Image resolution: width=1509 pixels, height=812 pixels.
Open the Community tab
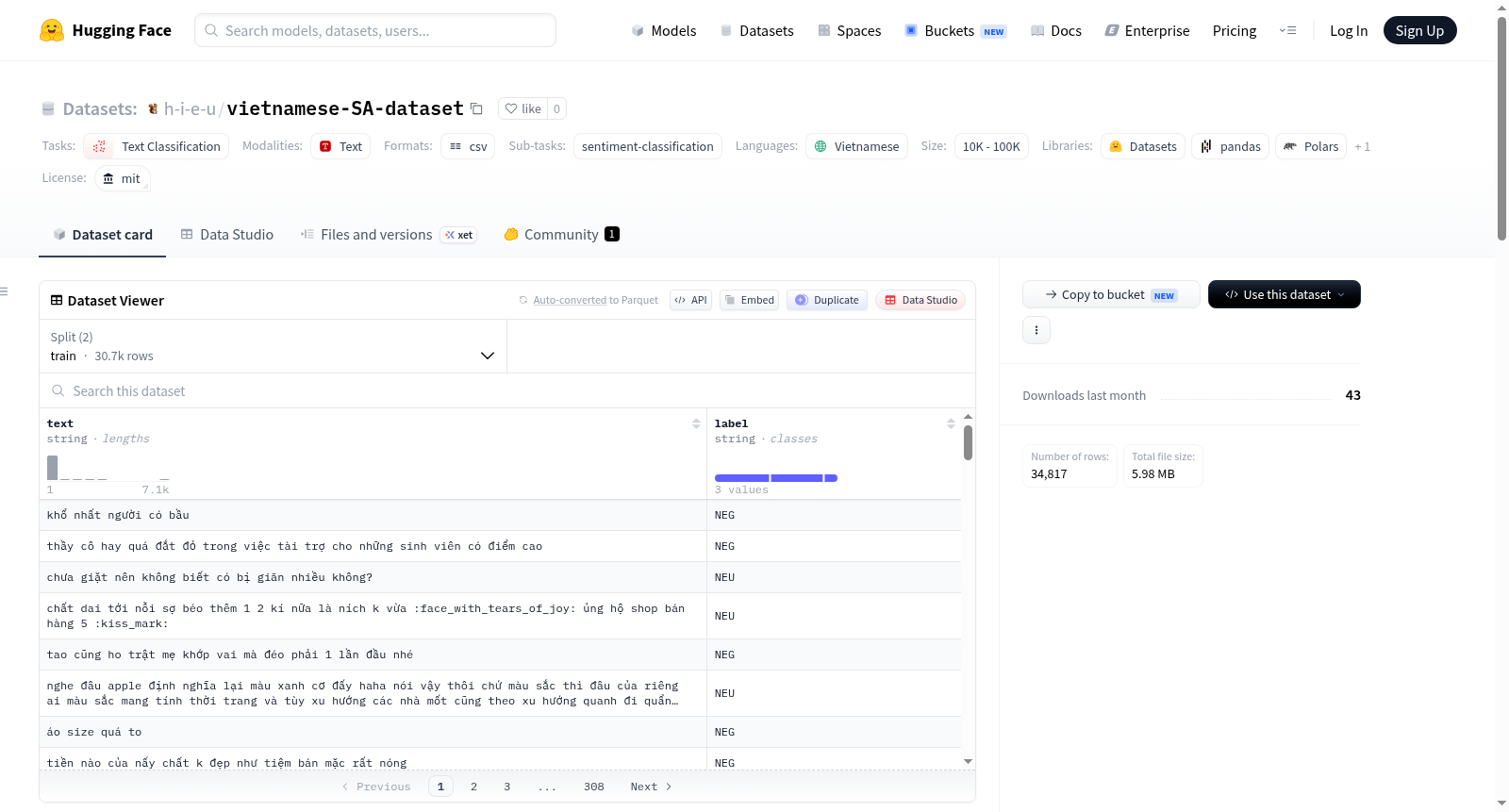[561, 235]
